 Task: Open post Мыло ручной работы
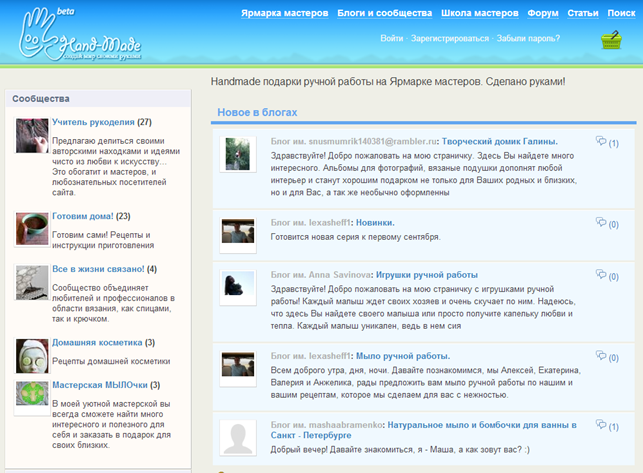click(403, 356)
